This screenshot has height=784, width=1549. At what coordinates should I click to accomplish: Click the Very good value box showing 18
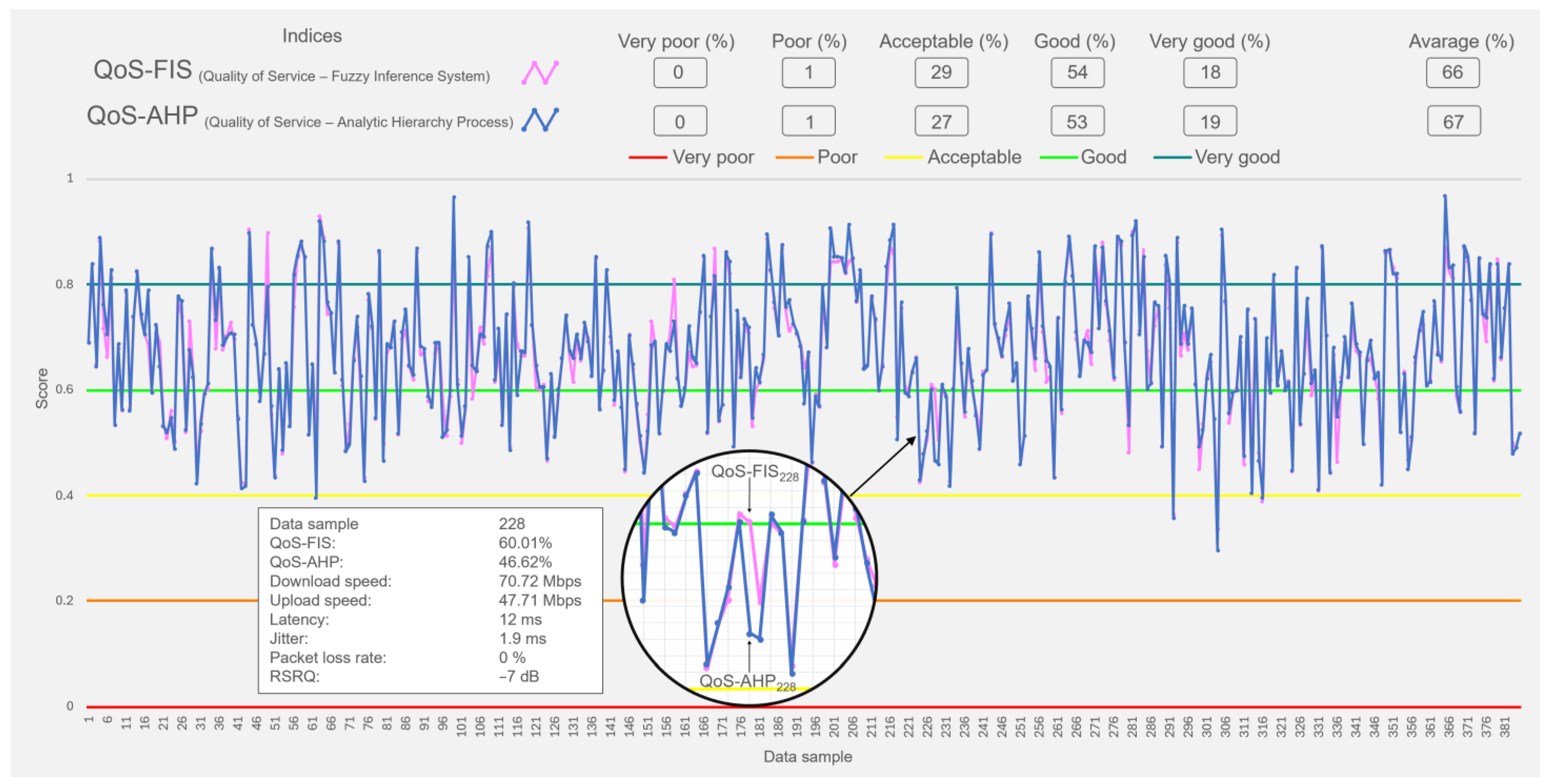[x=1210, y=73]
